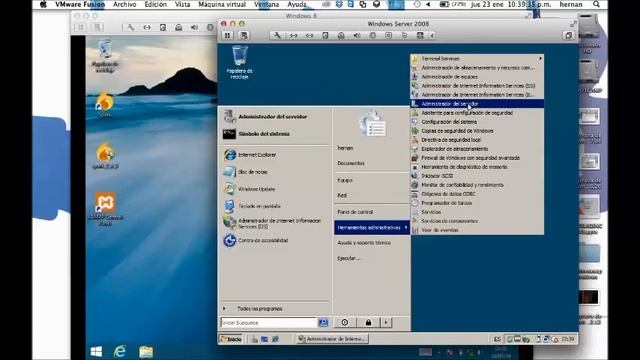The image size is (640, 360).
Task: Toggle full screen for Windows Server 2008 window
Action: 573,24
